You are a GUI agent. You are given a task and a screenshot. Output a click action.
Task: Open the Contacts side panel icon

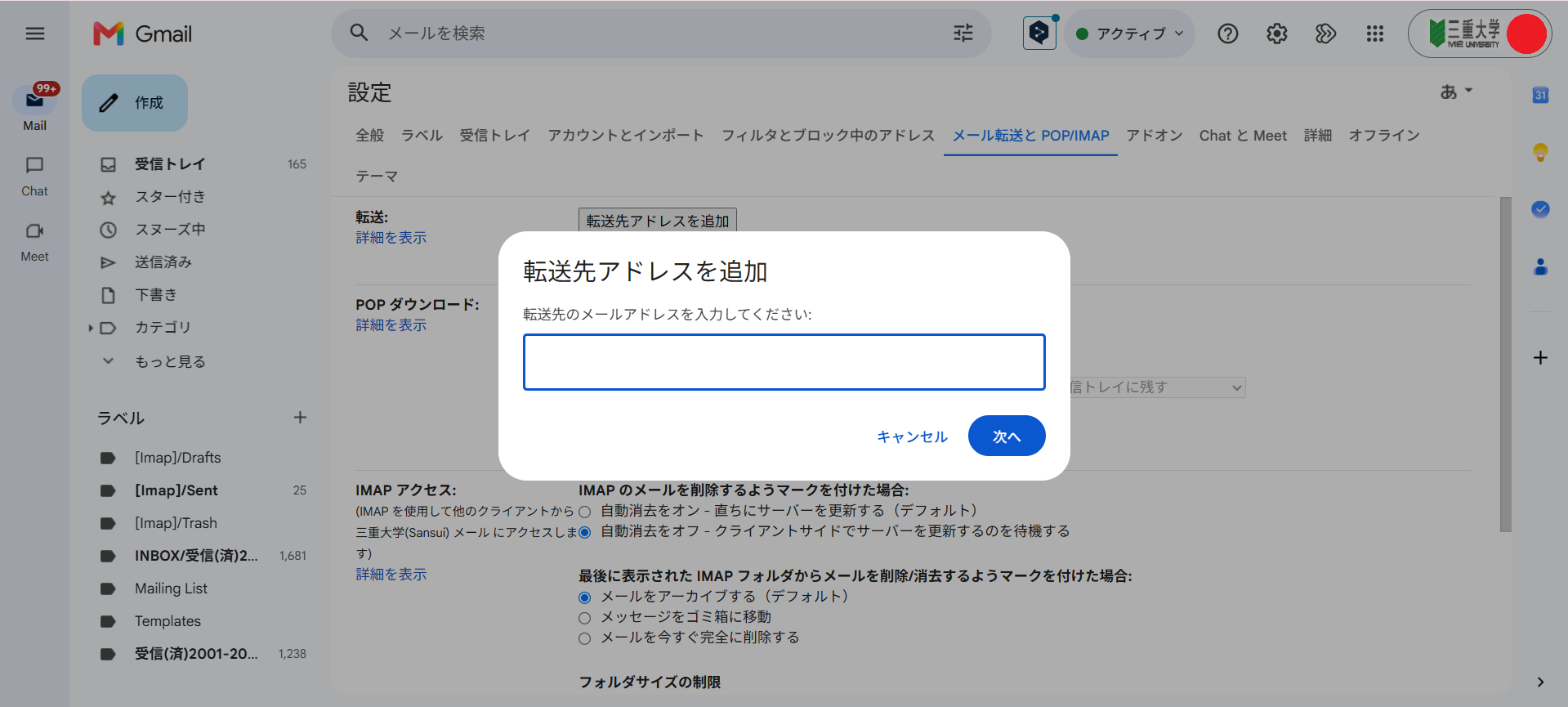coord(1540,266)
